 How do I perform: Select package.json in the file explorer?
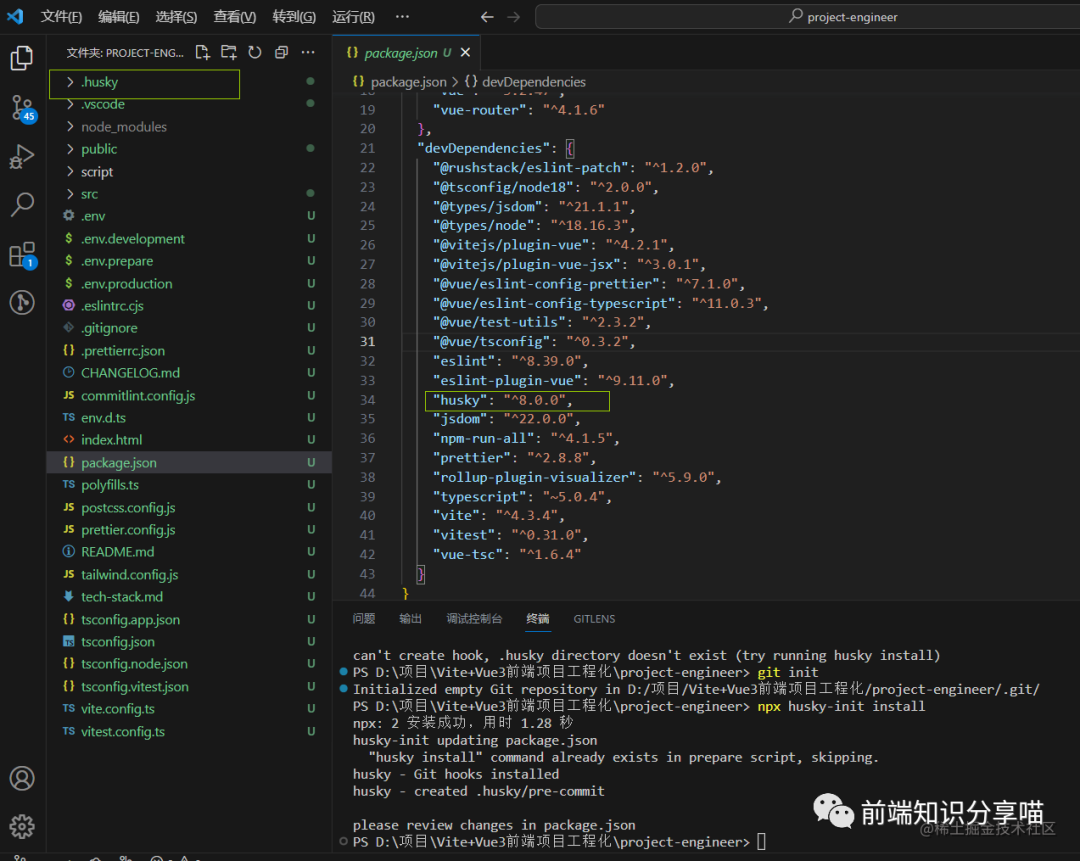pyautogui.click(x=189, y=462)
